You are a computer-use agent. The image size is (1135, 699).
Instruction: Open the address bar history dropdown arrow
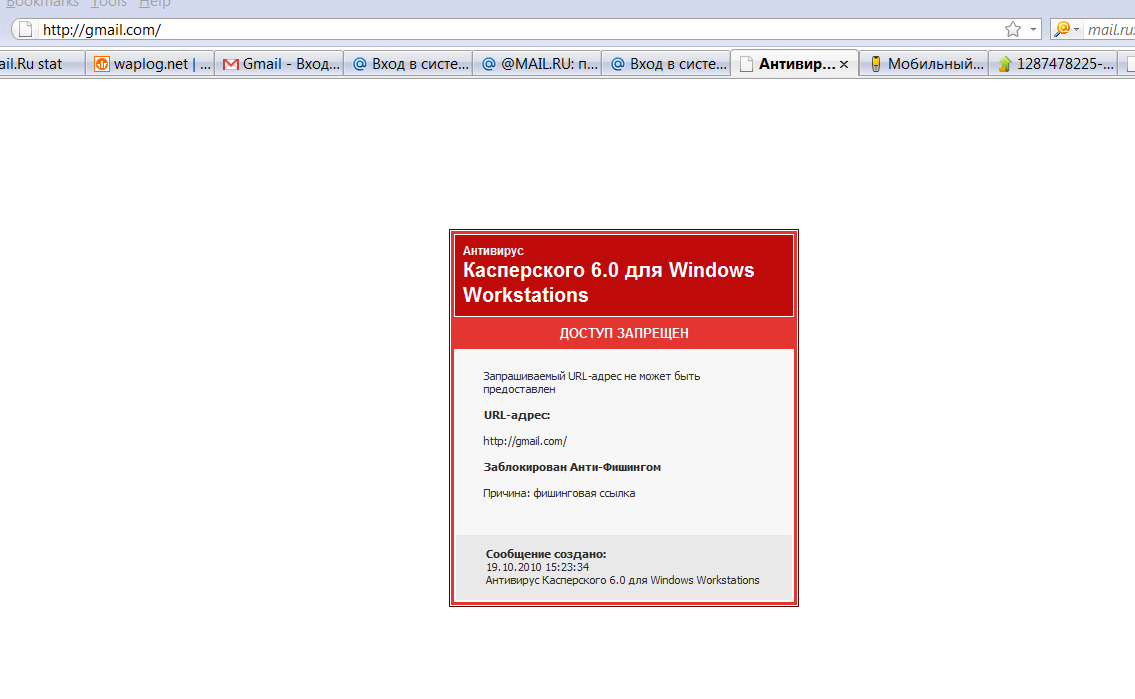tap(1033, 30)
